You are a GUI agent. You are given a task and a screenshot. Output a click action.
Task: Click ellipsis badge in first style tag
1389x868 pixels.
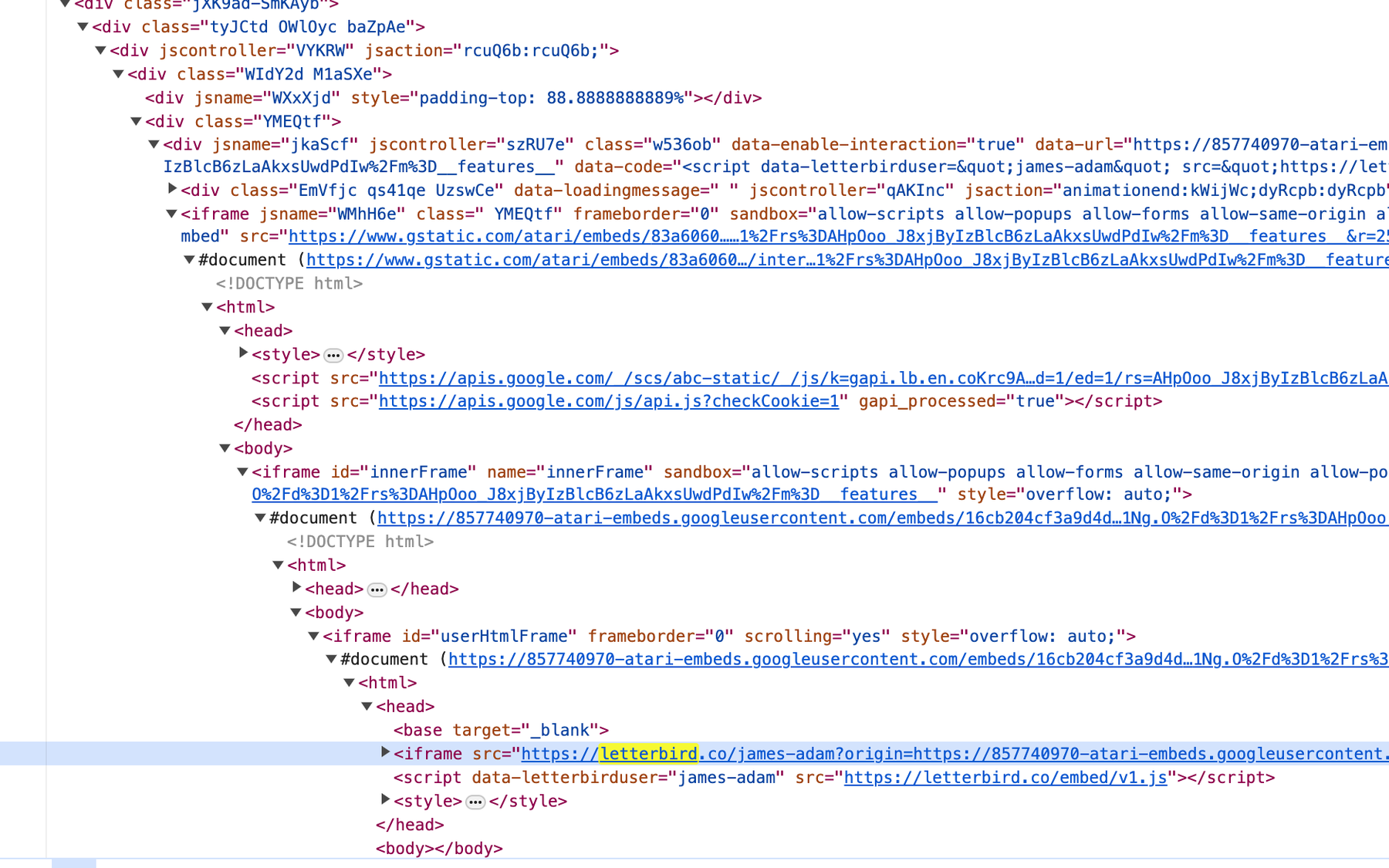click(333, 355)
